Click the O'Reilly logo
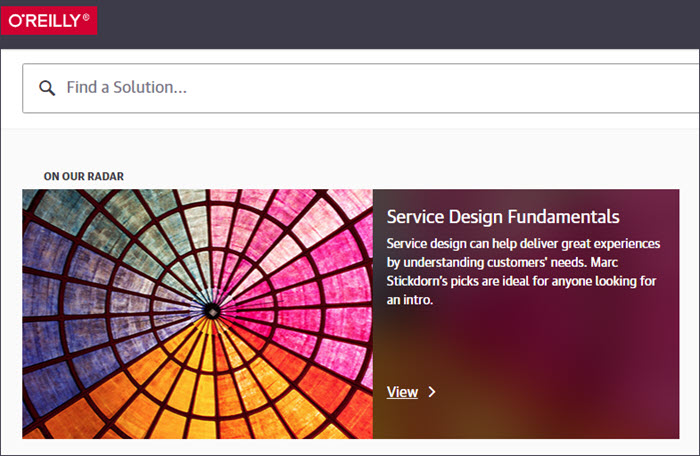This screenshot has width=700, height=456. (x=49, y=21)
